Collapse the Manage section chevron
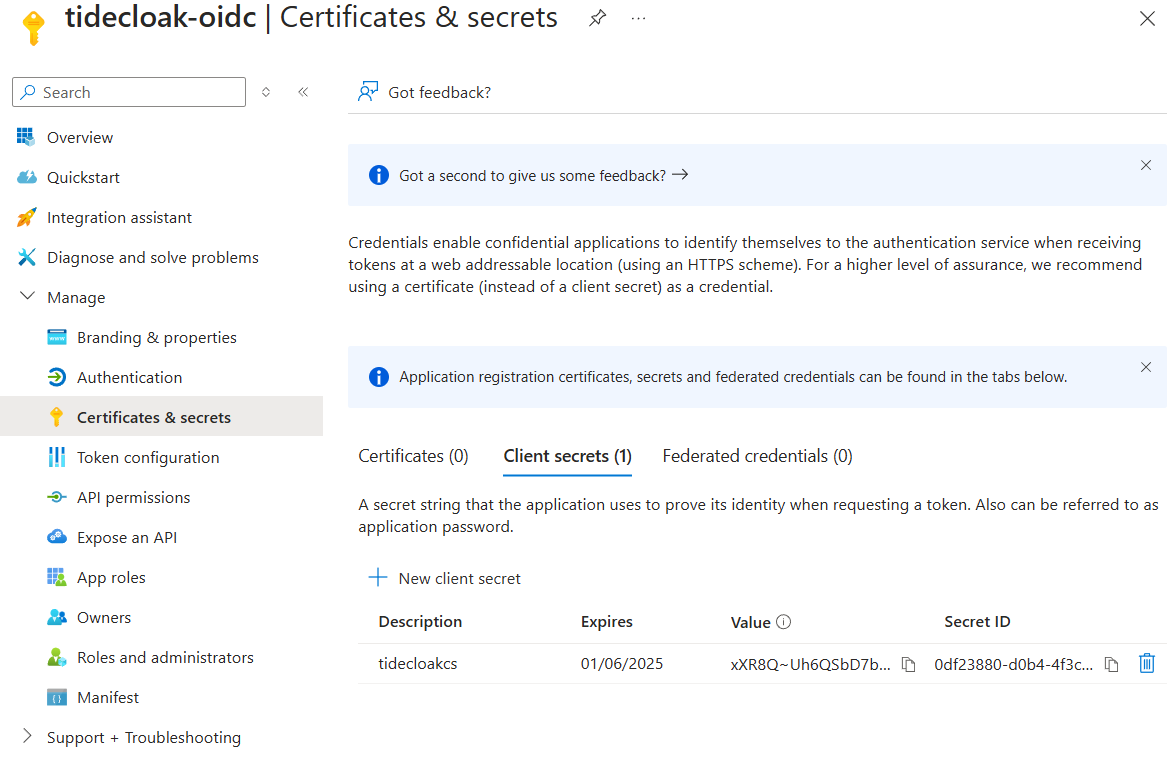1172x771 pixels. (x=27, y=297)
